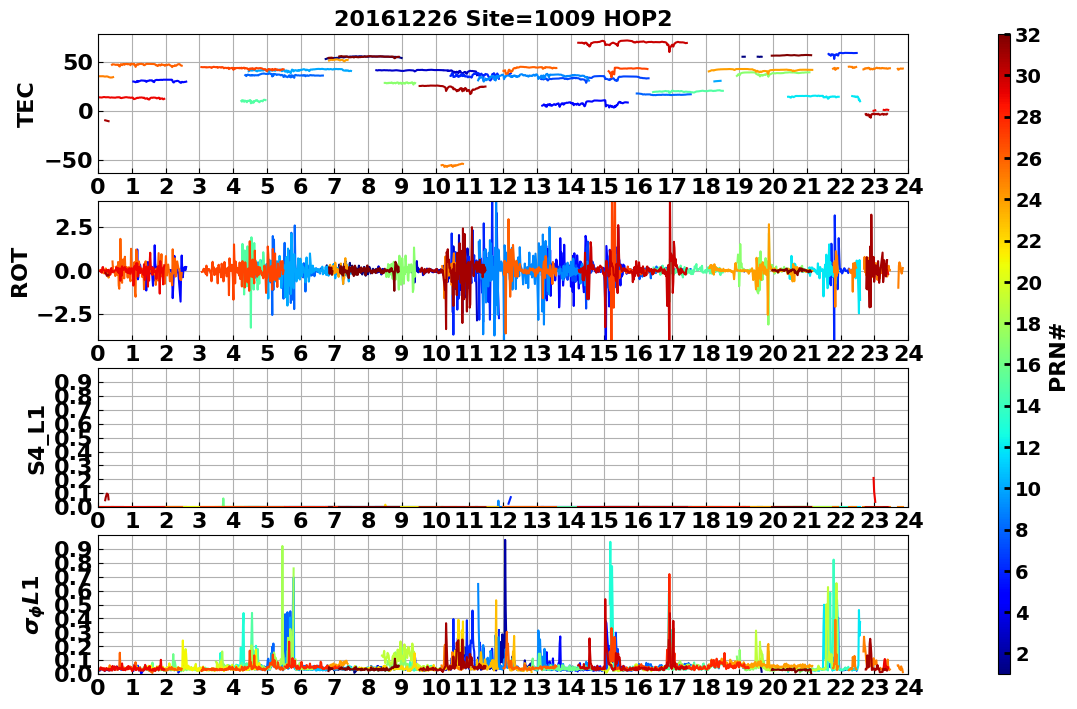Screen dimensions: 1077x709
Task: Click hour 3 tick below S4_L1 plot
Action: [199, 520]
